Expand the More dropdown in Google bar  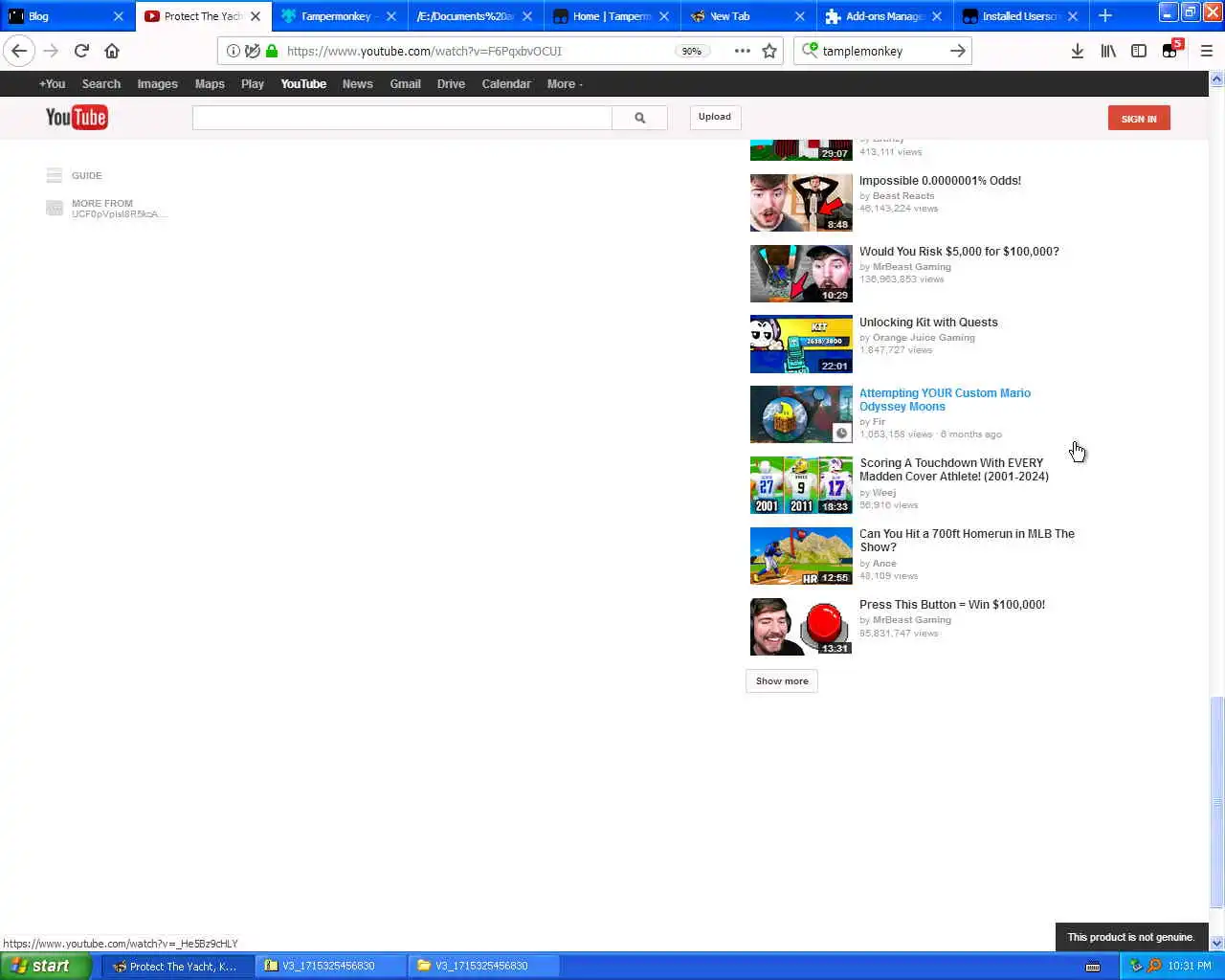(565, 84)
